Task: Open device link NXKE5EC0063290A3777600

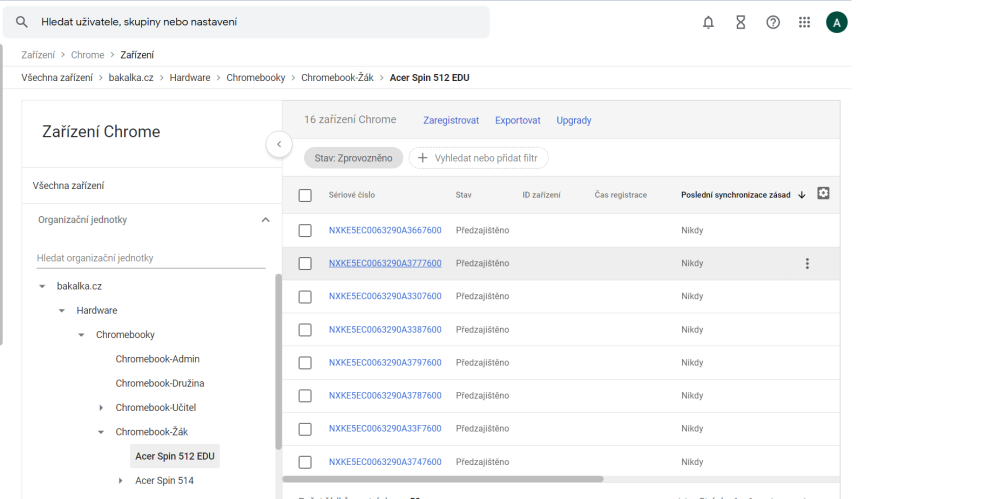Action: [x=385, y=263]
